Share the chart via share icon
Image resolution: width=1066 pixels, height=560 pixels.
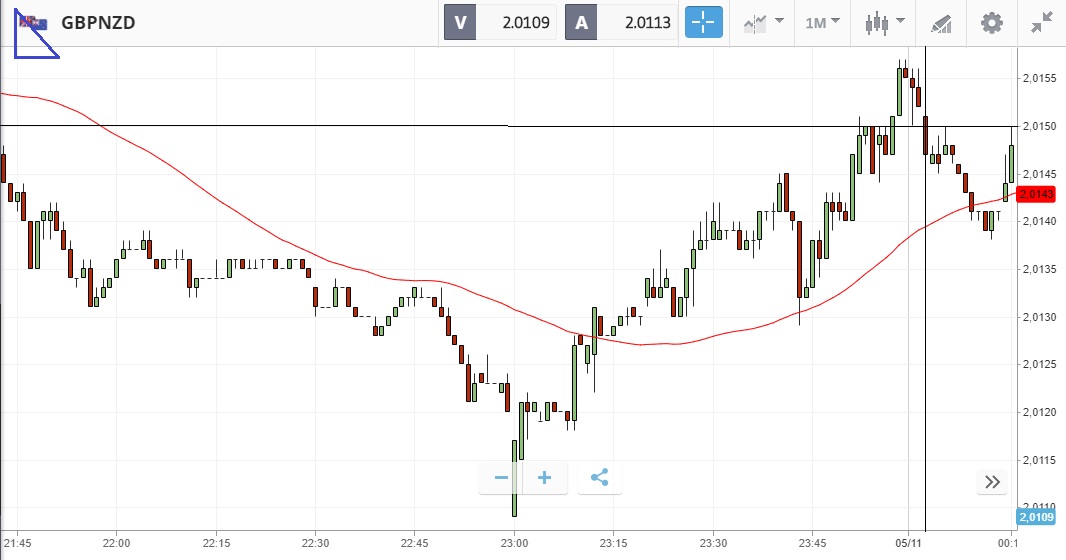[x=599, y=478]
